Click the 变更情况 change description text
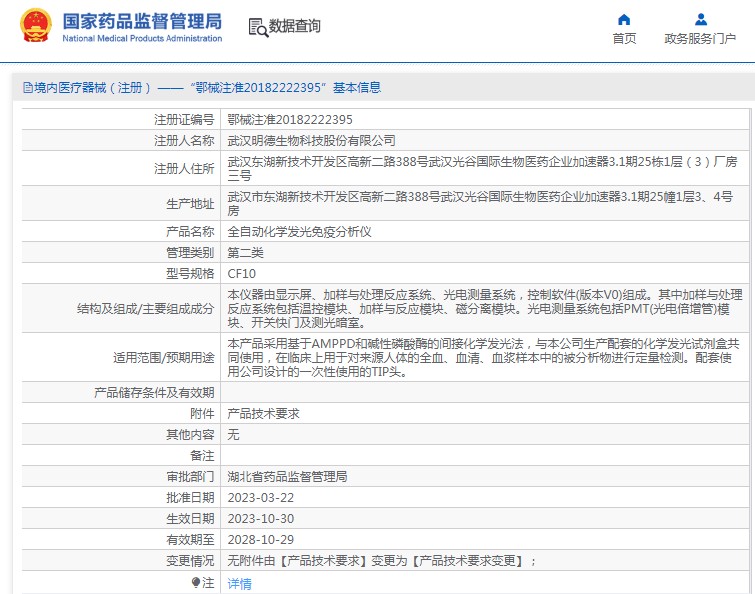The height and width of the screenshot is (594, 755). [381, 561]
